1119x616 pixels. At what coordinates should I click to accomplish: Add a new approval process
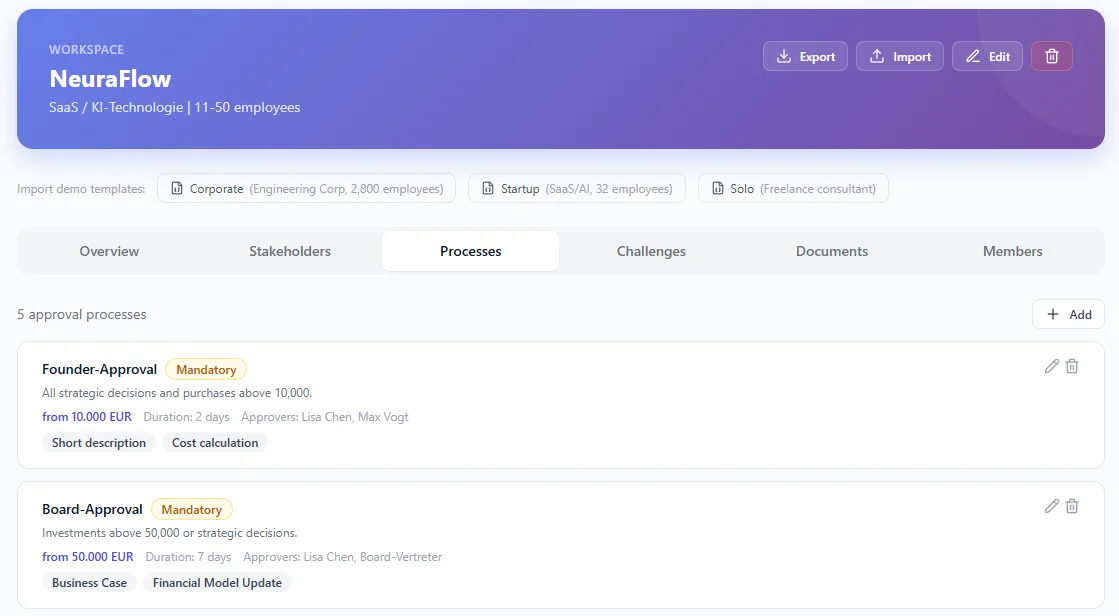[x=1068, y=314]
